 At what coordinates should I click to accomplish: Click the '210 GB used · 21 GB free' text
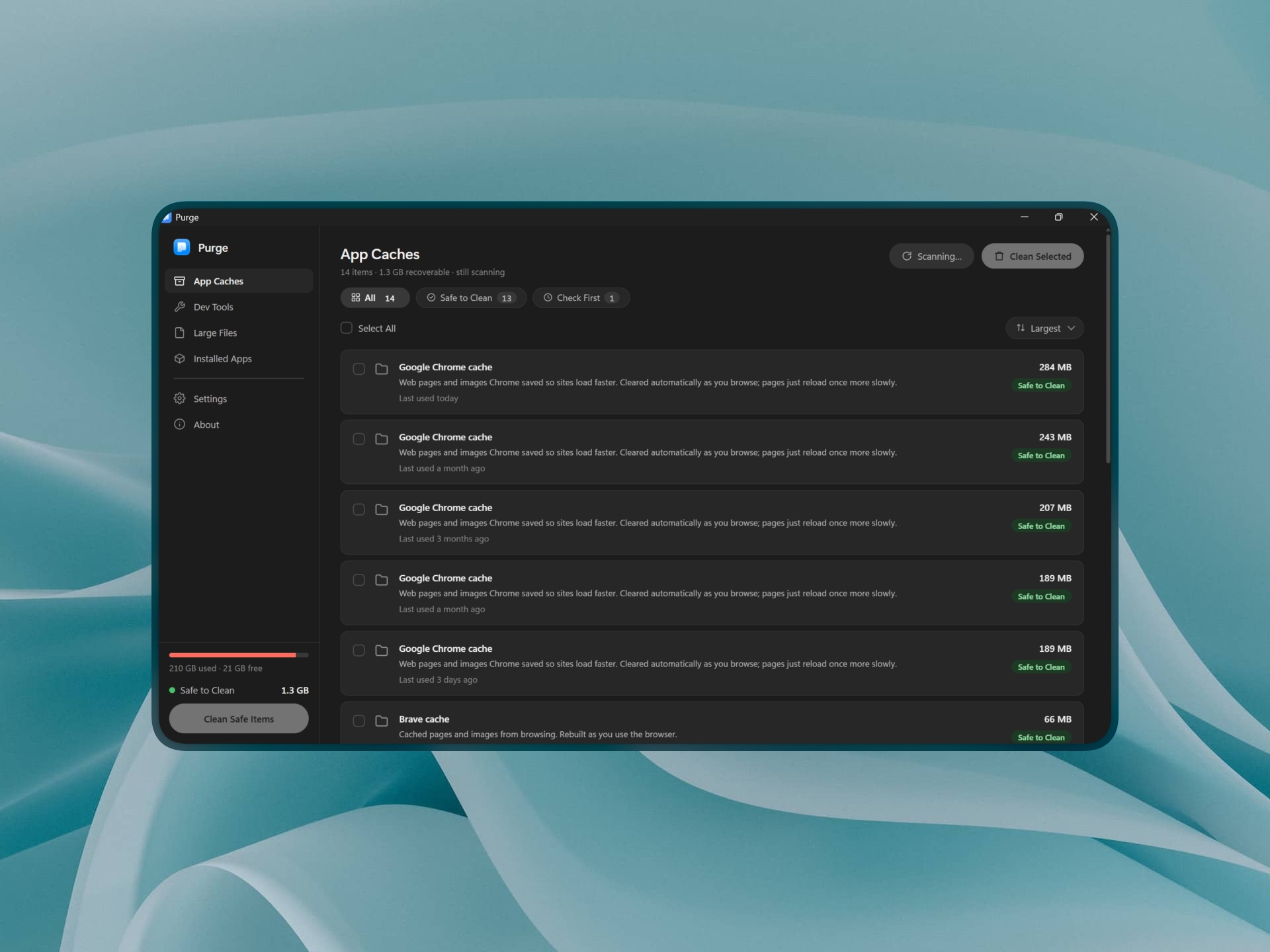[216, 668]
